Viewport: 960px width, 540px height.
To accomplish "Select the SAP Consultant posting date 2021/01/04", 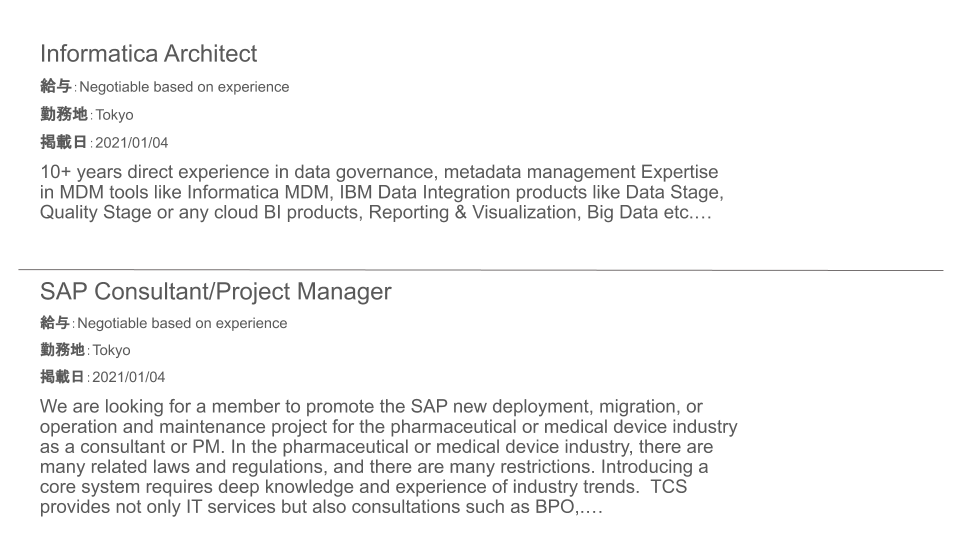I will point(129,377).
